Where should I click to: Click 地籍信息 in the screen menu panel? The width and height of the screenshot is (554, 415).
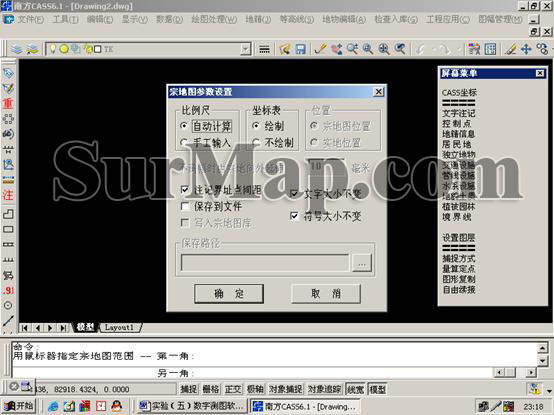click(459, 134)
